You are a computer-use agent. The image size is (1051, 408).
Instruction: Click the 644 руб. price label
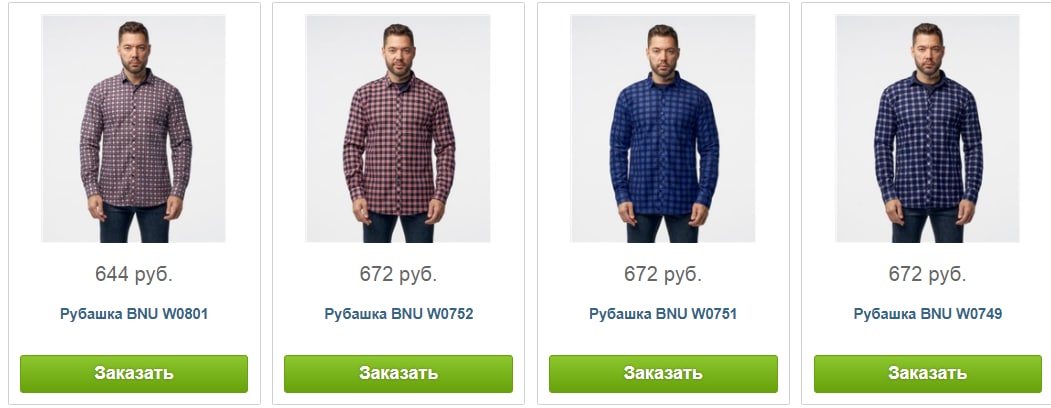tap(134, 274)
